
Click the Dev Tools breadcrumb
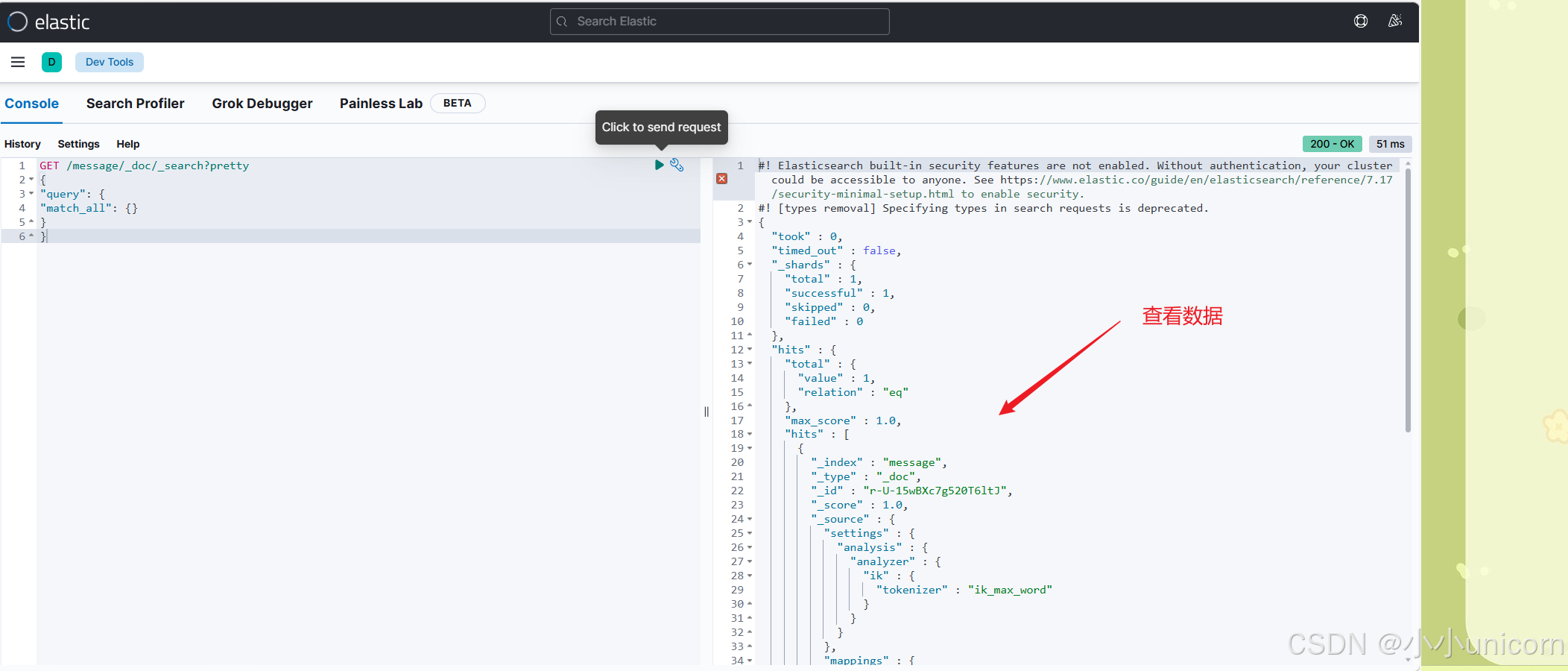[x=110, y=62]
